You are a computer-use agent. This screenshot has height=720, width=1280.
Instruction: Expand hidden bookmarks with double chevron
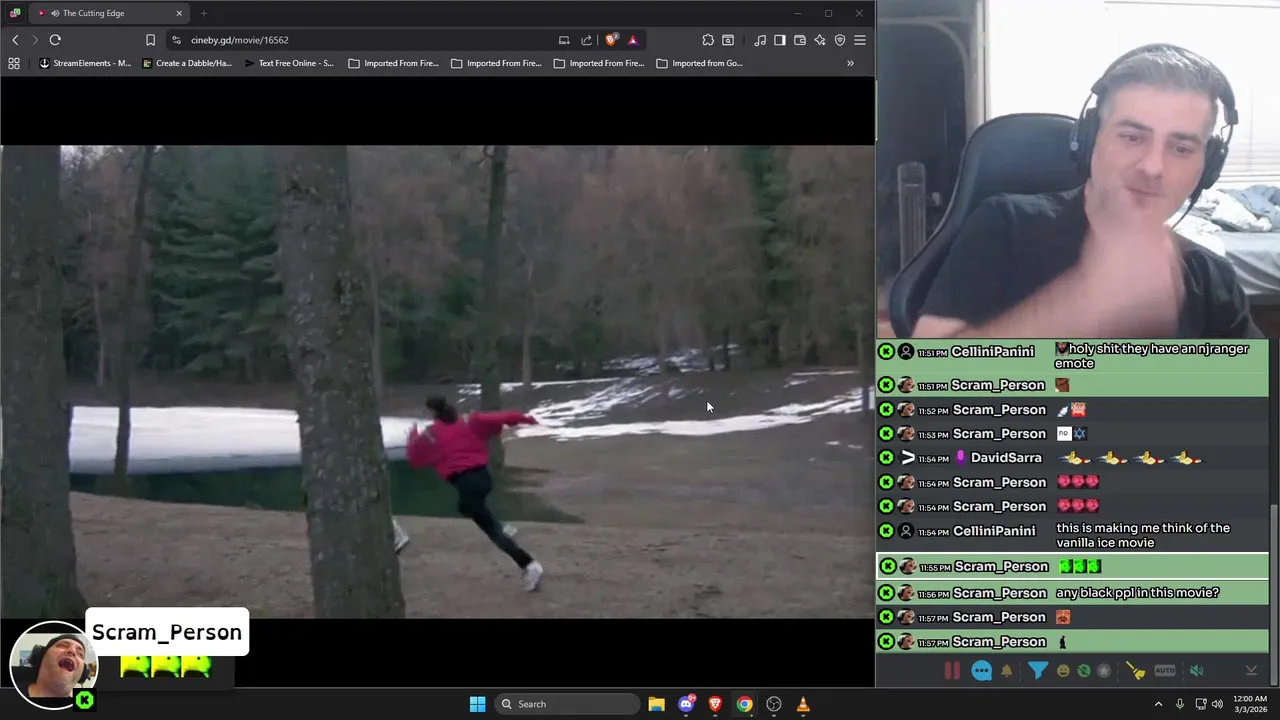coord(850,63)
